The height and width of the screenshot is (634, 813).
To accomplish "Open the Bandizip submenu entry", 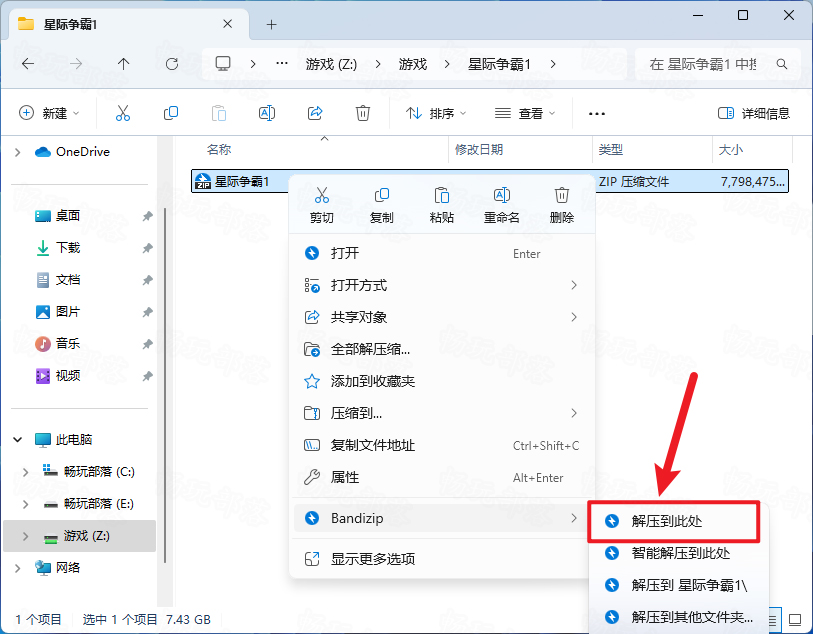I will point(442,518).
